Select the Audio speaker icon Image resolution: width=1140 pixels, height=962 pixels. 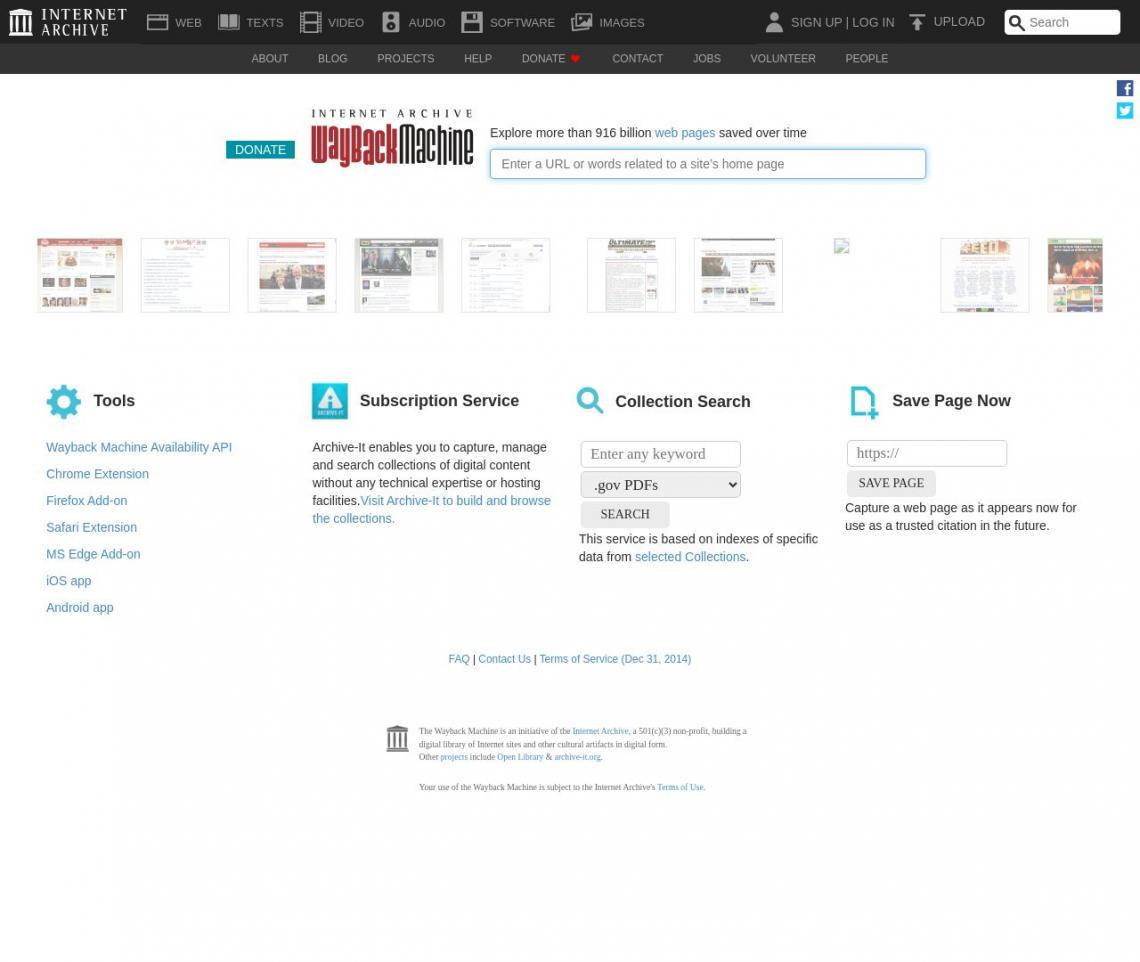point(390,22)
